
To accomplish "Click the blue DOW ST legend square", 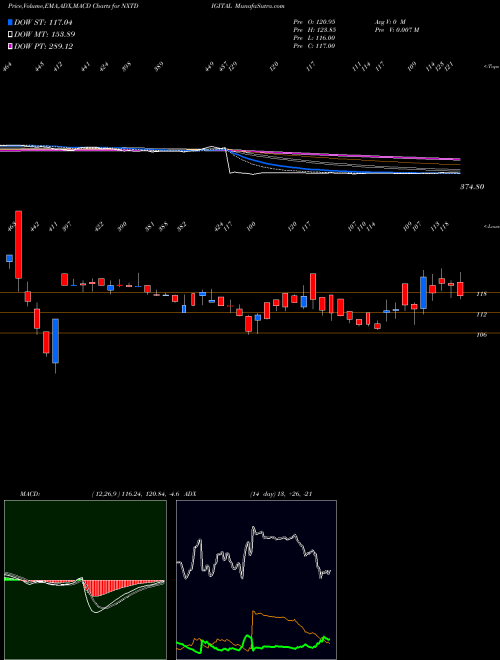I will point(10,22).
